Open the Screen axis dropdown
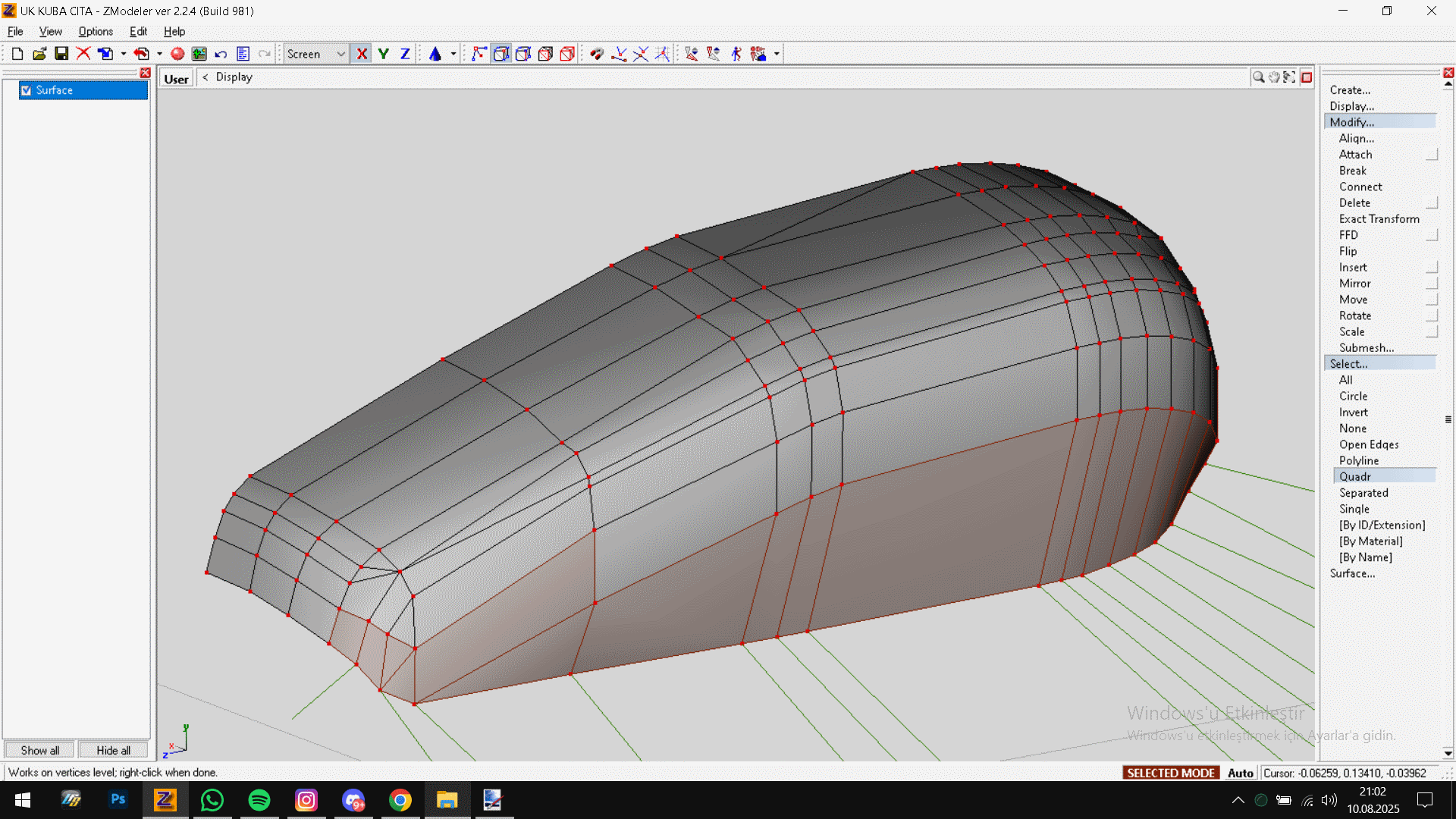The width and height of the screenshot is (1456, 819). [x=340, y=54]
